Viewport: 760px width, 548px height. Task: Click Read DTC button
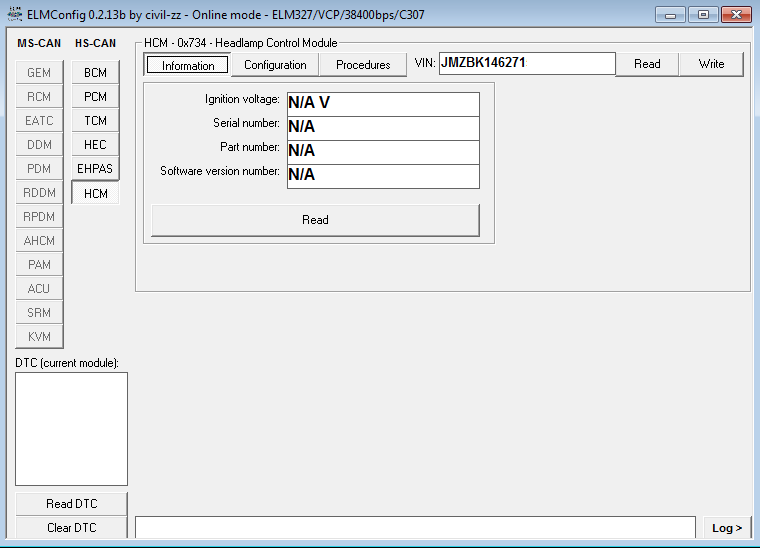tap(71, 504)
